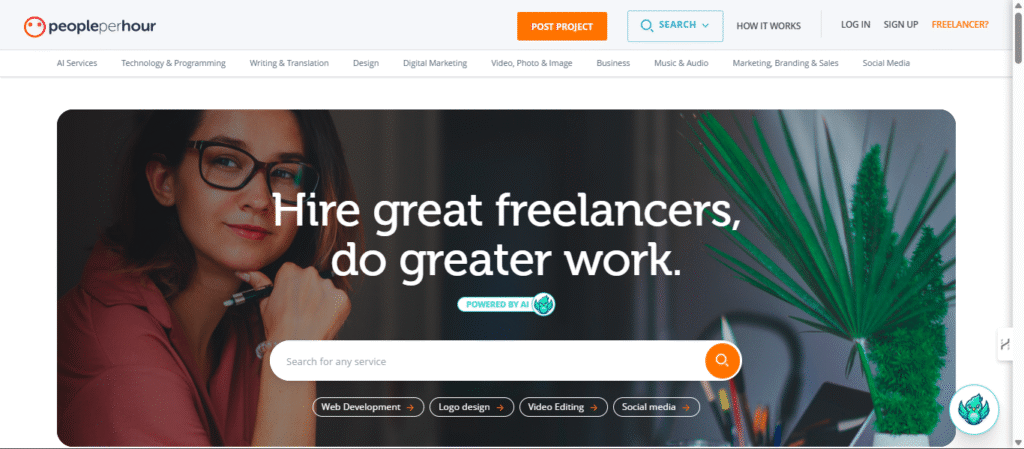Select the Logo design suggestion chip
The image size is (1024, 449).
point(472,407)
